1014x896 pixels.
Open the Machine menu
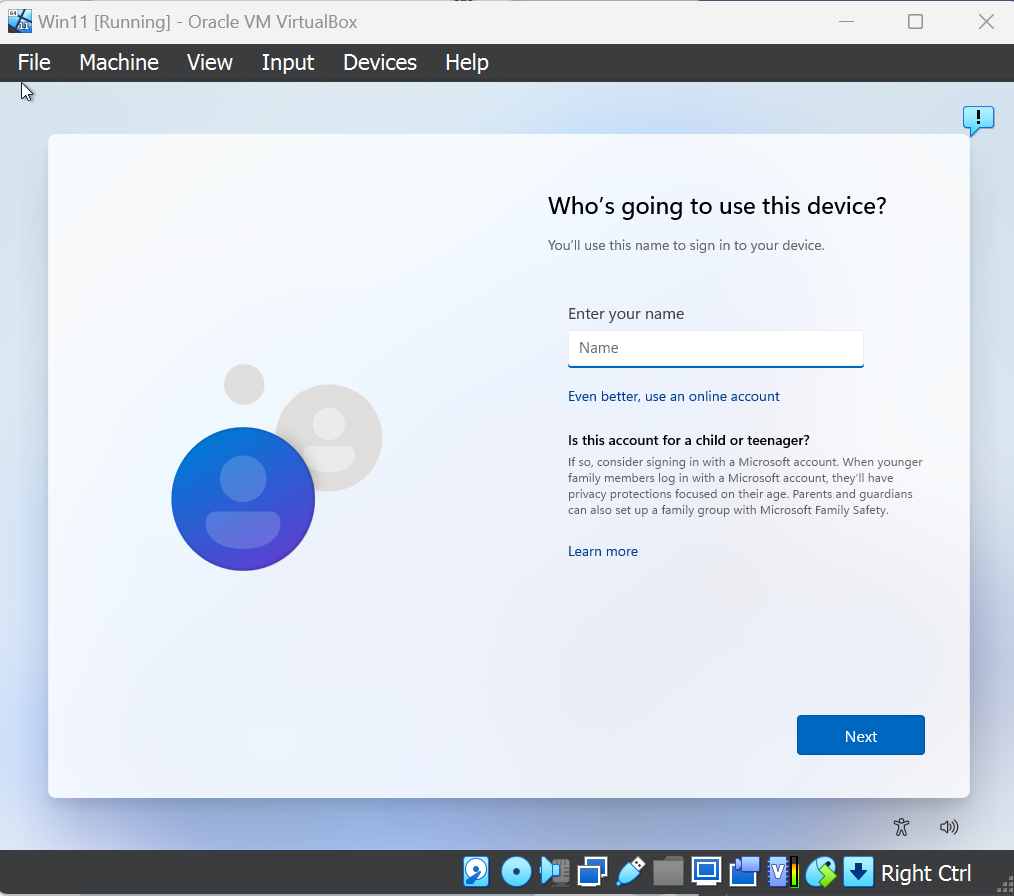(119, 62)
